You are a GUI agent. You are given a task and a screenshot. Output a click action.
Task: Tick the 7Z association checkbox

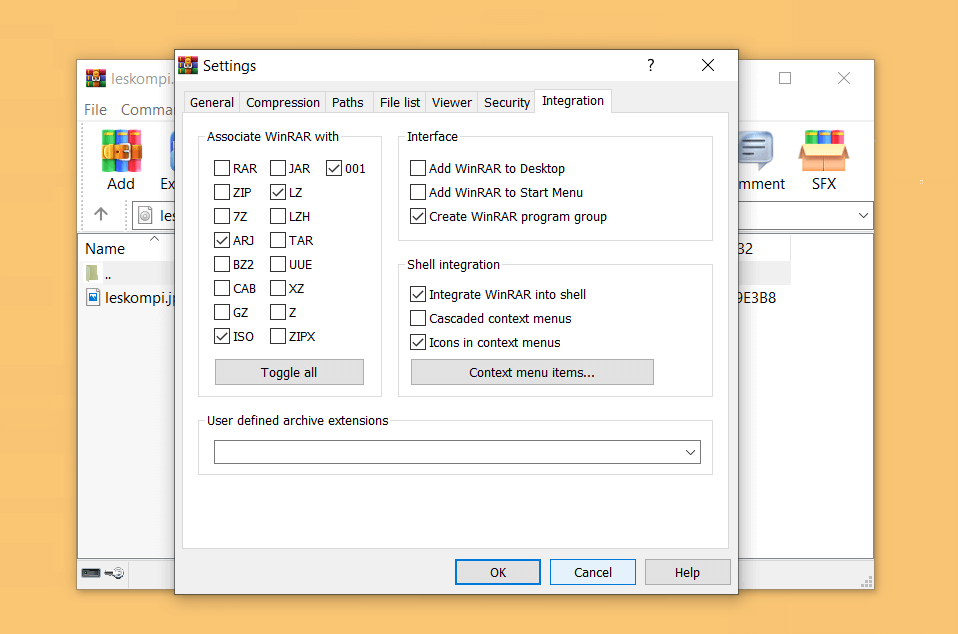click(x=222, y=216)
